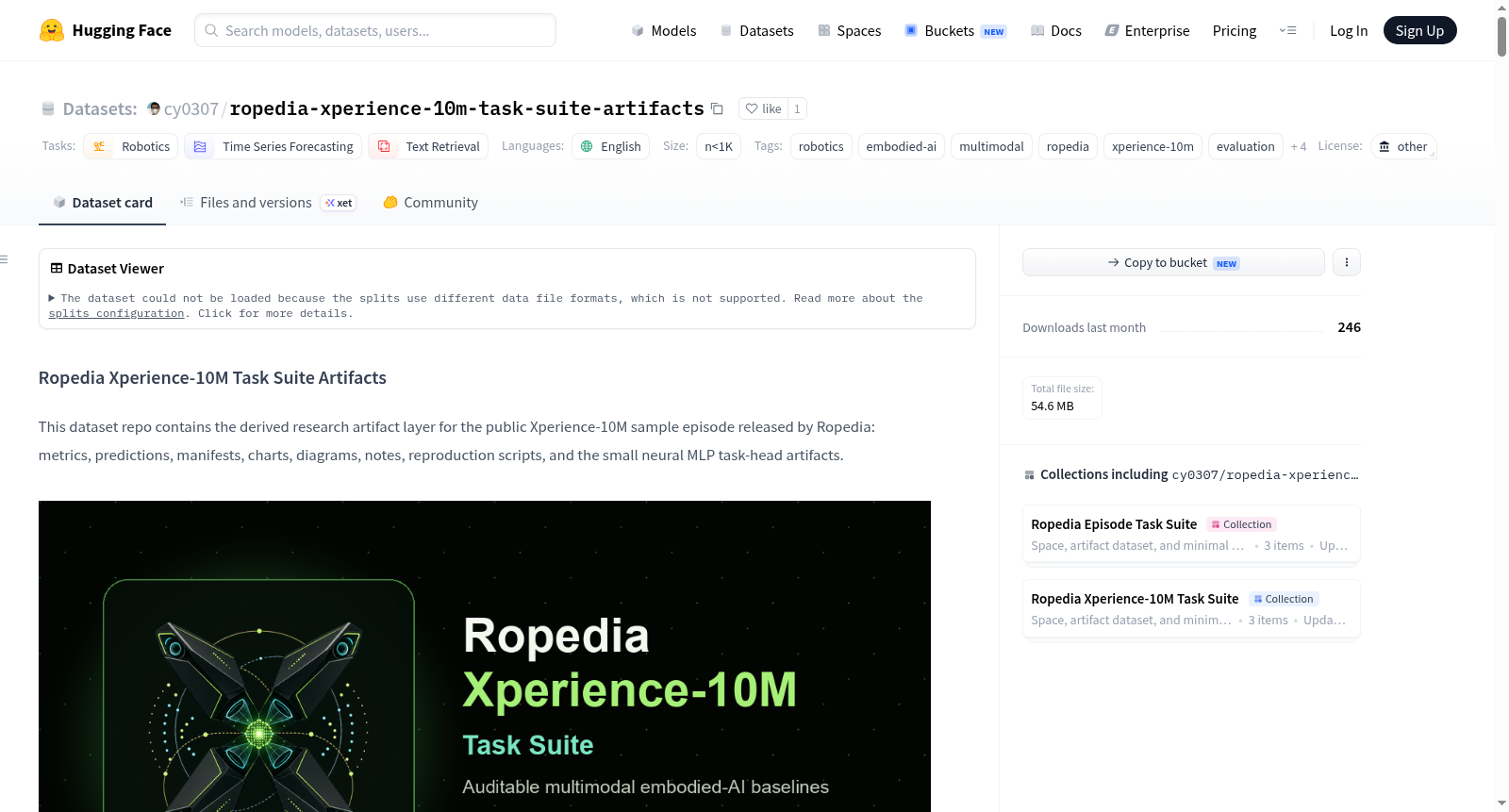The height and width of the screenshot is (812, 1509).
Task: Click the 246 downloads count
Action: click(1349, 327)
